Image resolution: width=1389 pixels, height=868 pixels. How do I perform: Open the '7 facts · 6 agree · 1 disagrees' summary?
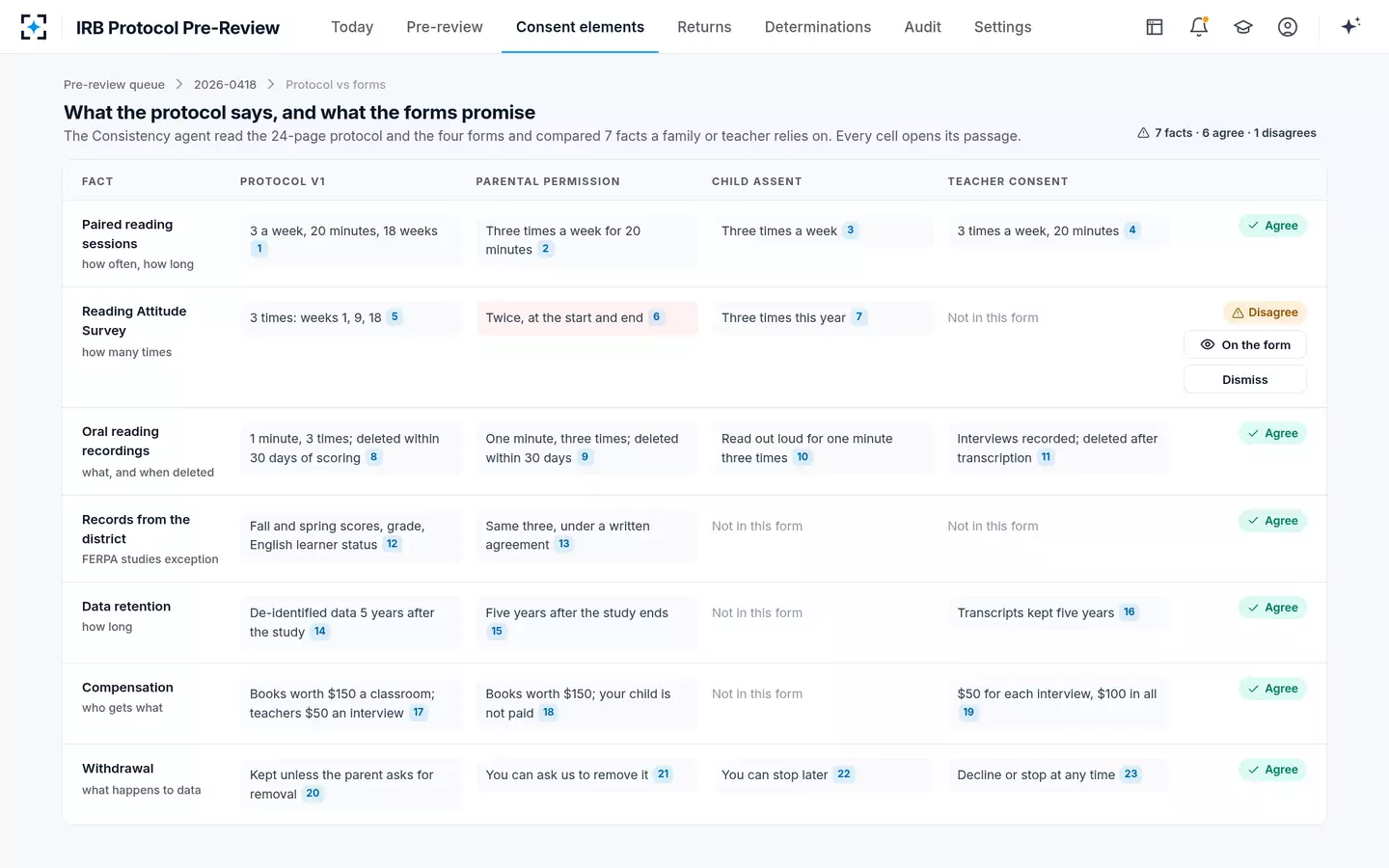coord(1226,133)
